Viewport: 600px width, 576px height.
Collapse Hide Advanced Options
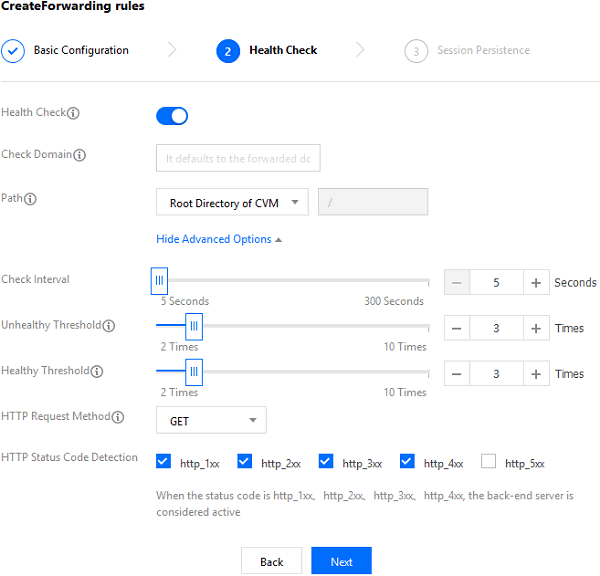pos(219,239)
